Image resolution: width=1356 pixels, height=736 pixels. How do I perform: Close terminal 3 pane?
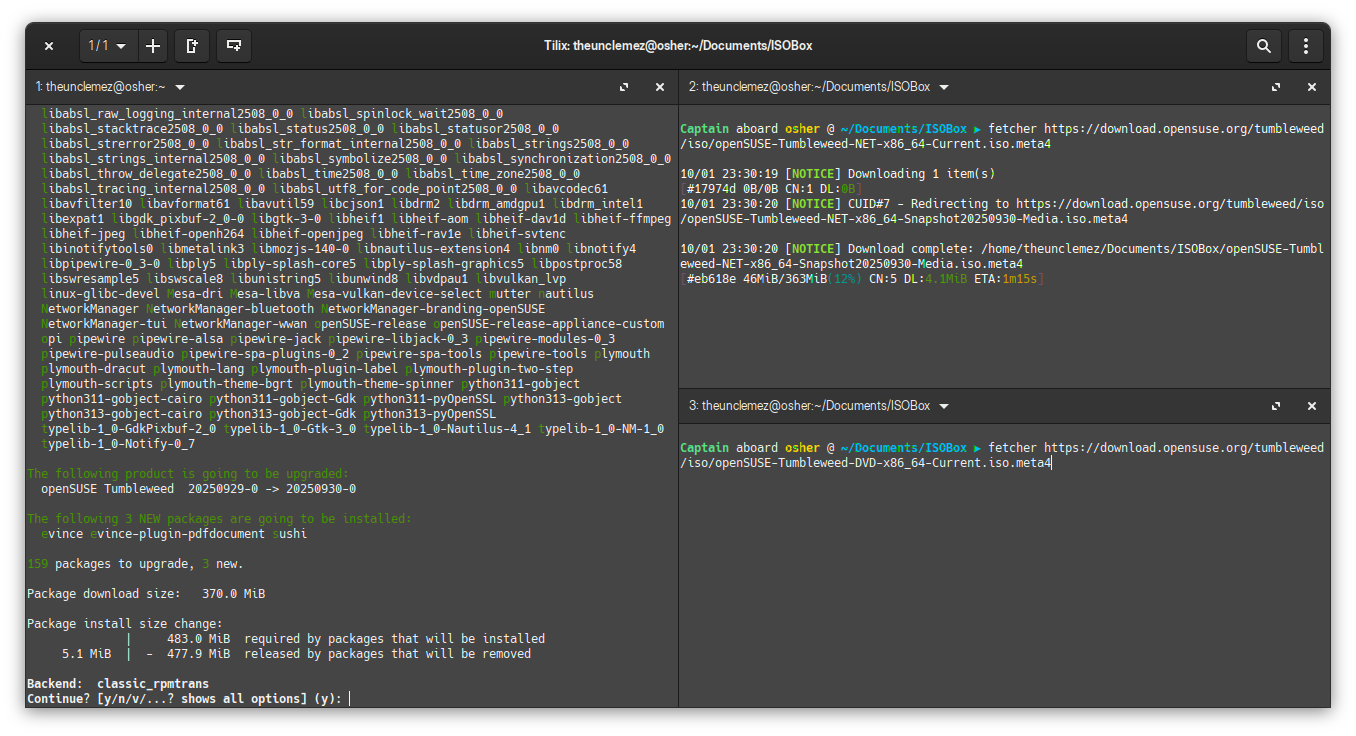point(1312,406)
